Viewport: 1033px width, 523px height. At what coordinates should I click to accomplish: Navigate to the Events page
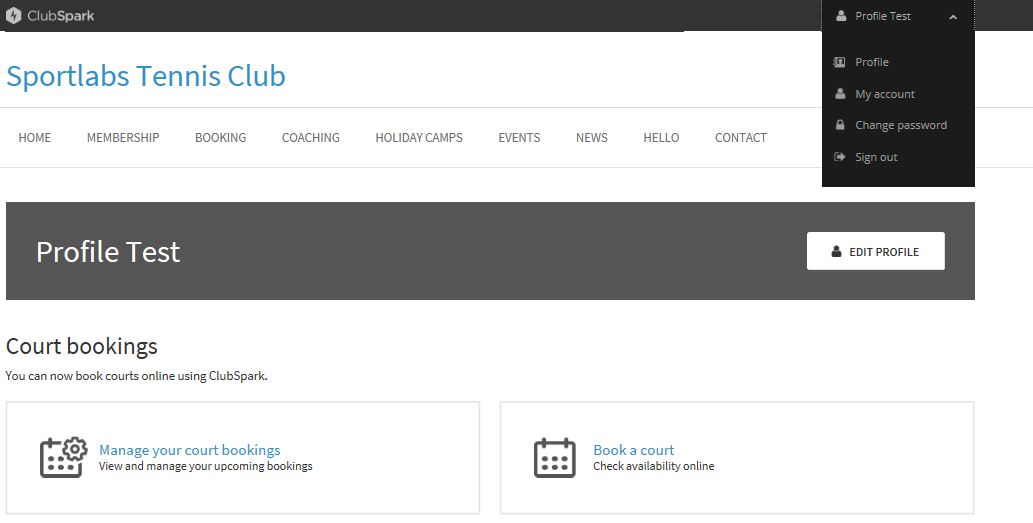tap(519, 138)
